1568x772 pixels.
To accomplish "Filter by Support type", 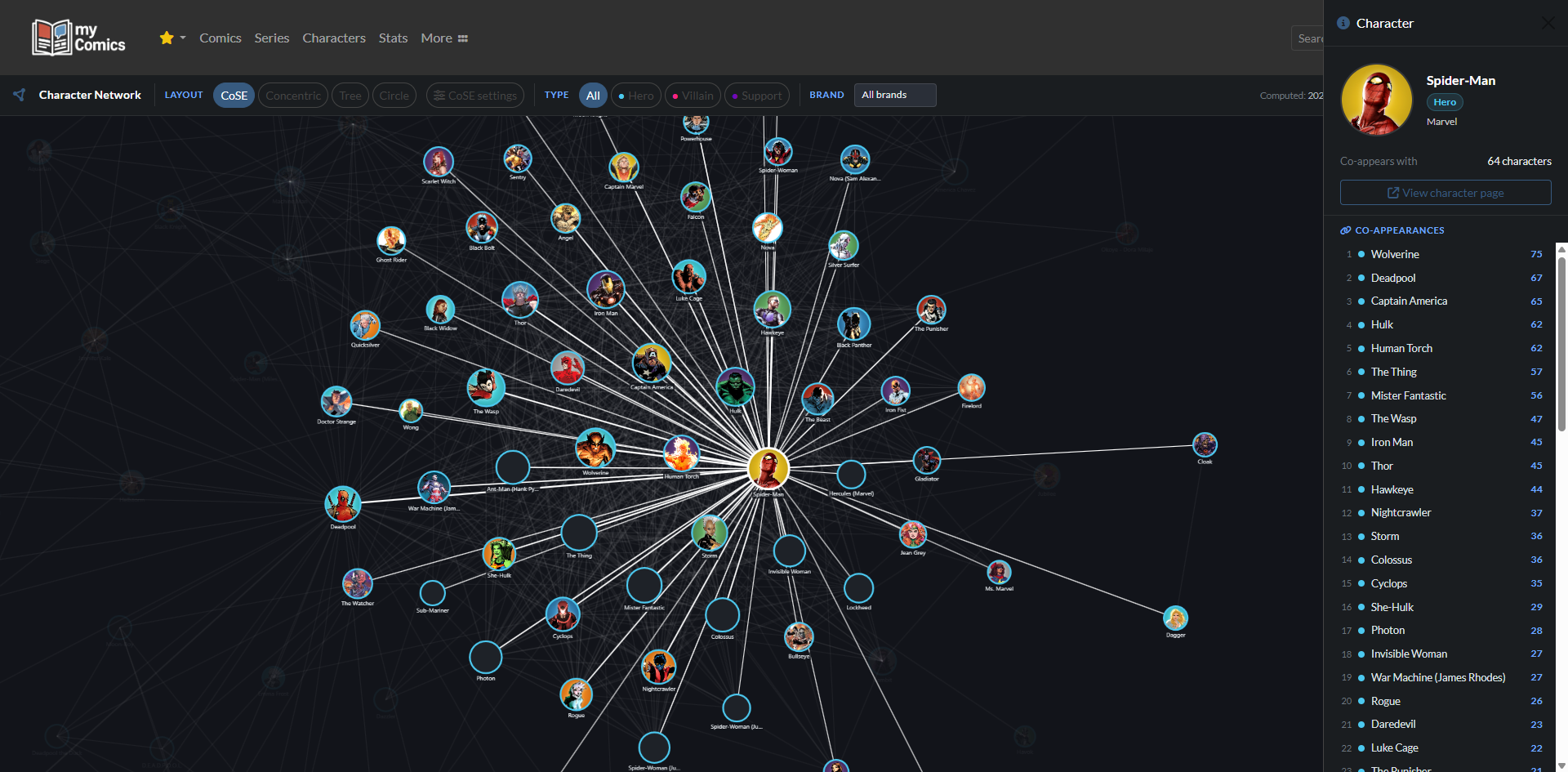I will [x=757, y=96].
